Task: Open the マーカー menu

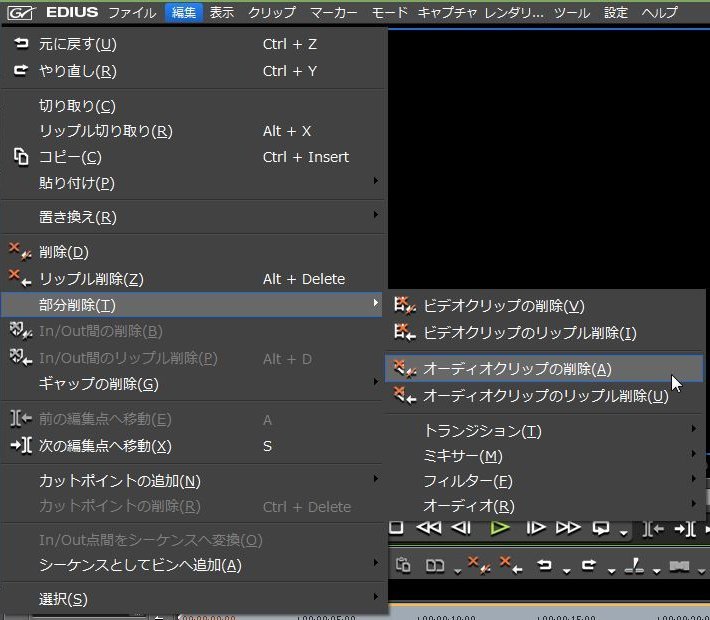Action: pos(334,12)
